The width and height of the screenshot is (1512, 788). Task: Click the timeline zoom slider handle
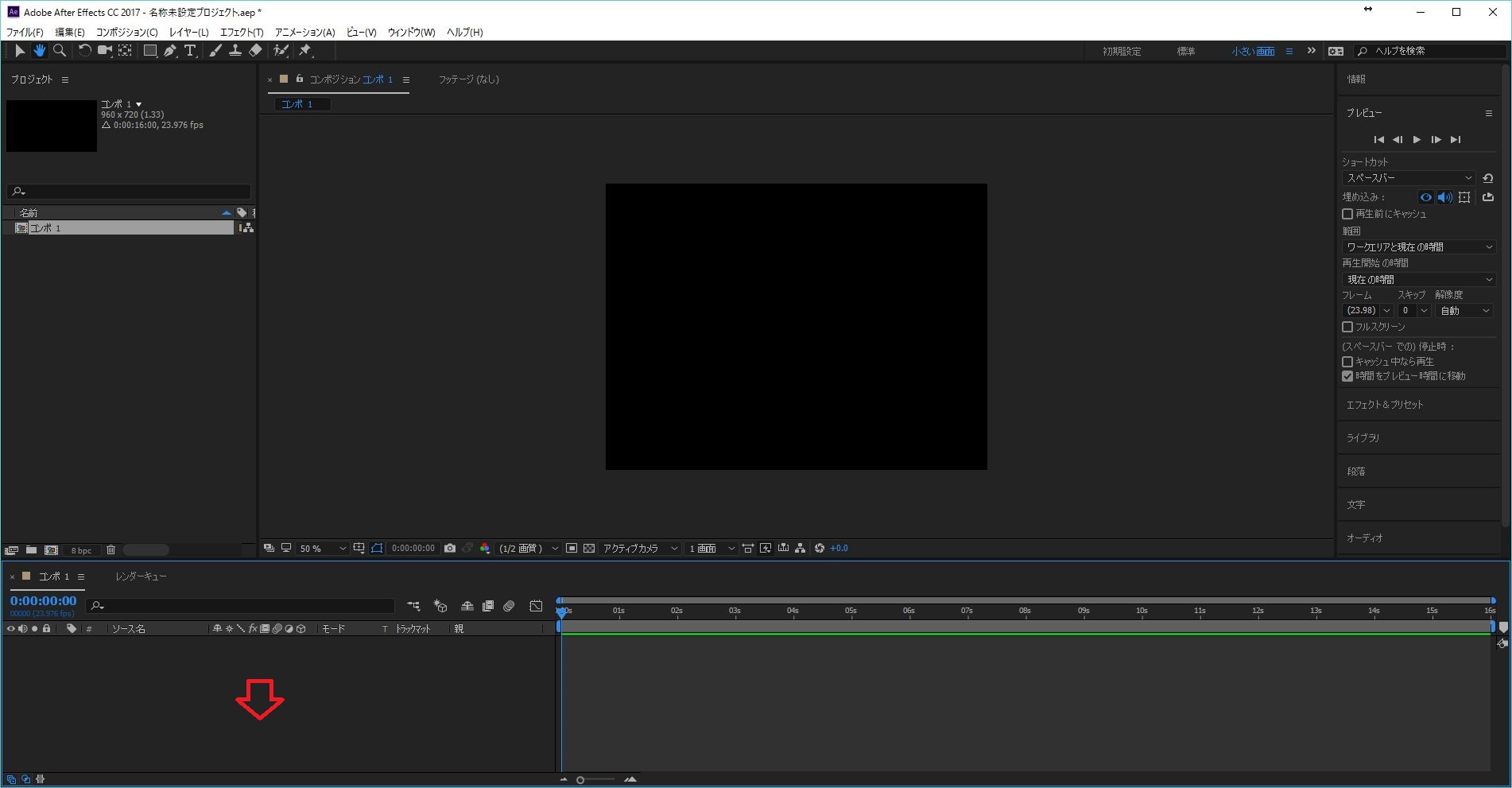pyautogui.click(x=580, y=780)
